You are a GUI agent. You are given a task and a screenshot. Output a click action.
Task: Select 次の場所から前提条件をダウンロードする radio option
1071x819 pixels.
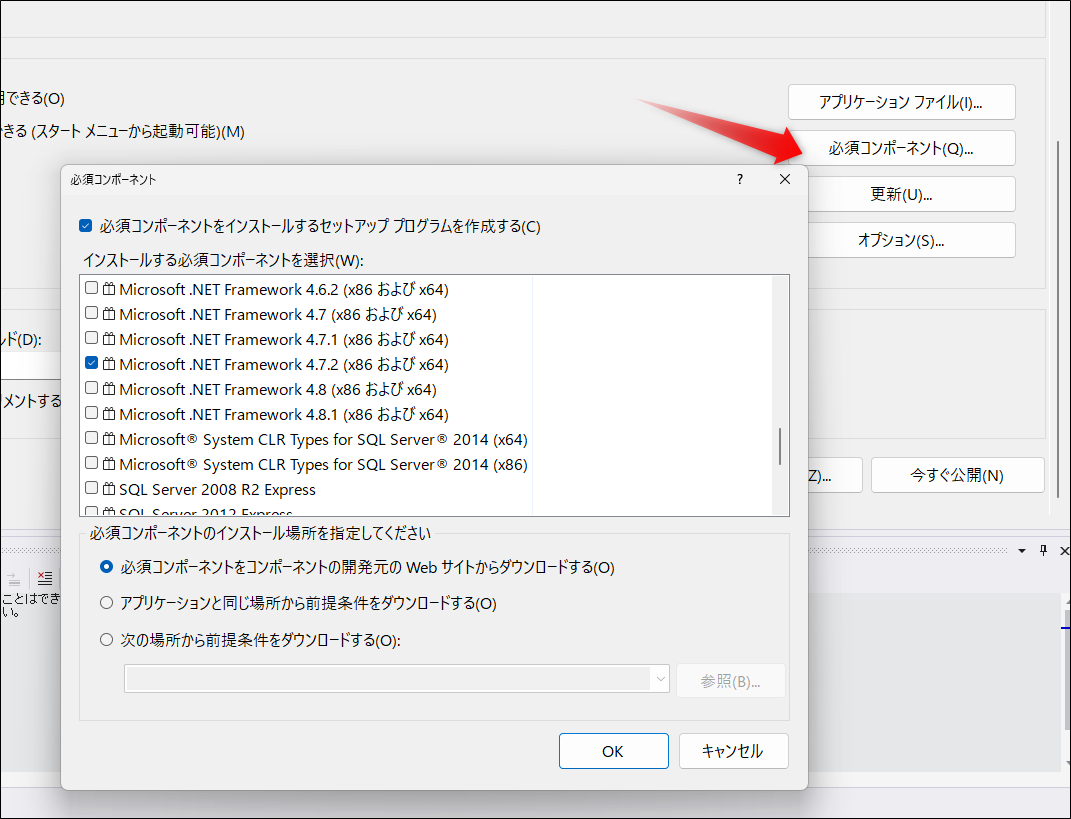point(107,640)
